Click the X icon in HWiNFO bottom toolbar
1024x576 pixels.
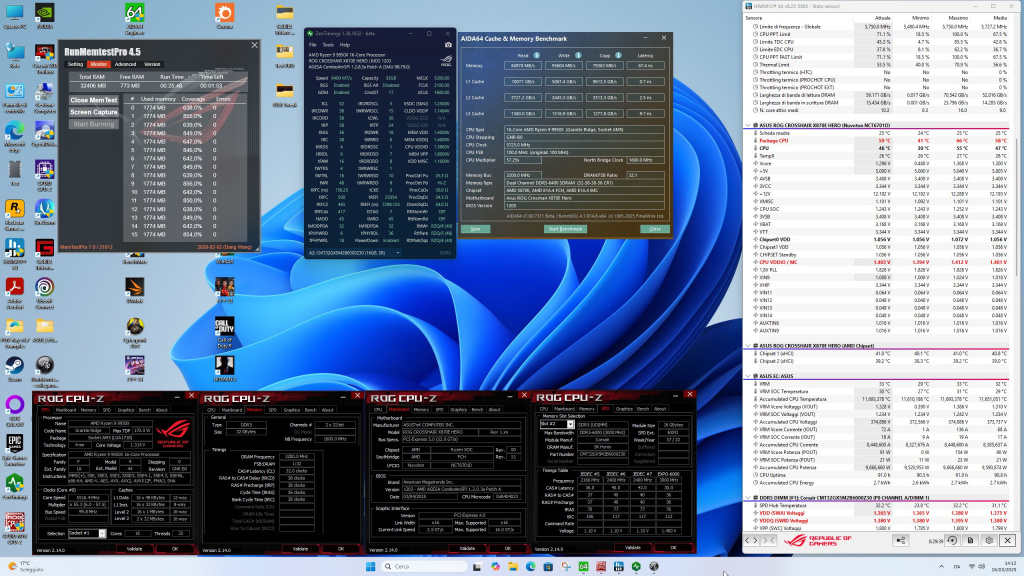click(1007, 540)
